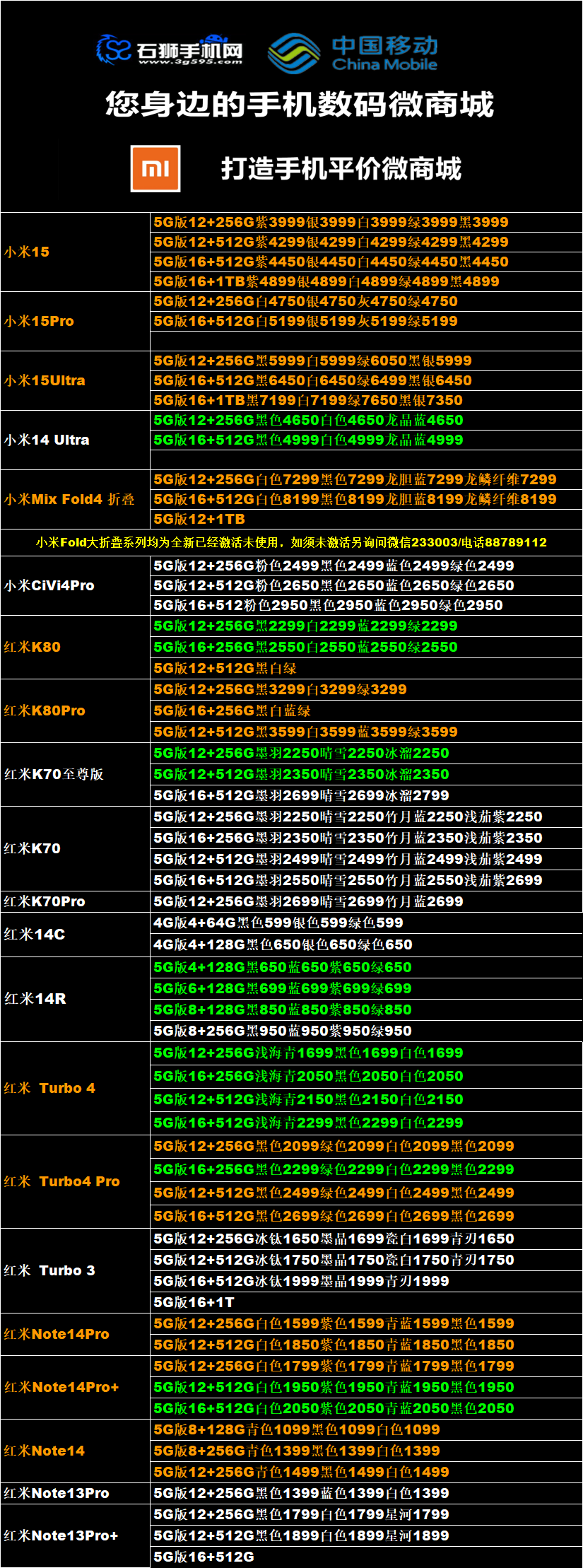
Task: Click the 您身边的手机数码微商城 headline
Action: (300, 105)
